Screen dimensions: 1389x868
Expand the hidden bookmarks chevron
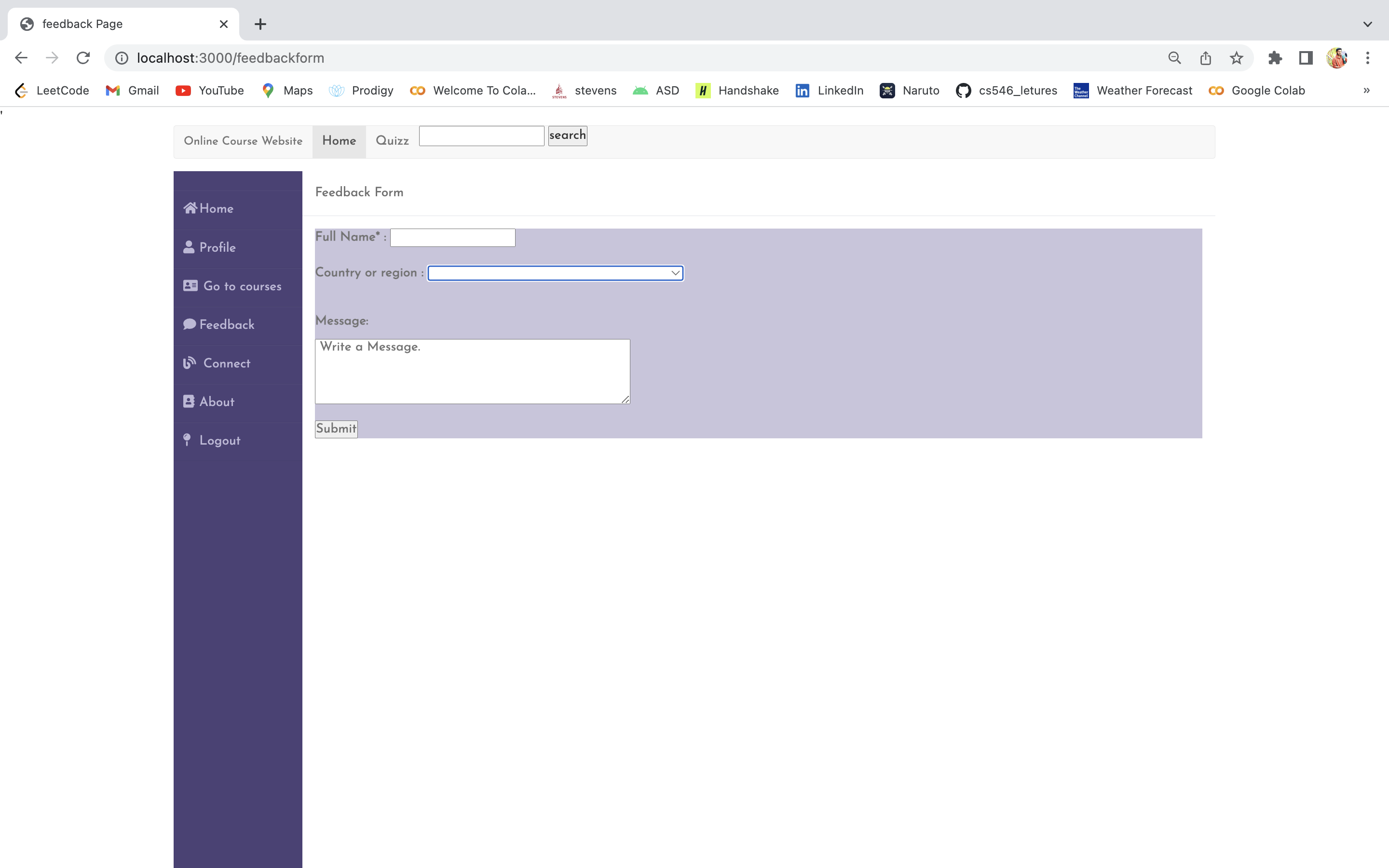click(x=1367, y=91)
